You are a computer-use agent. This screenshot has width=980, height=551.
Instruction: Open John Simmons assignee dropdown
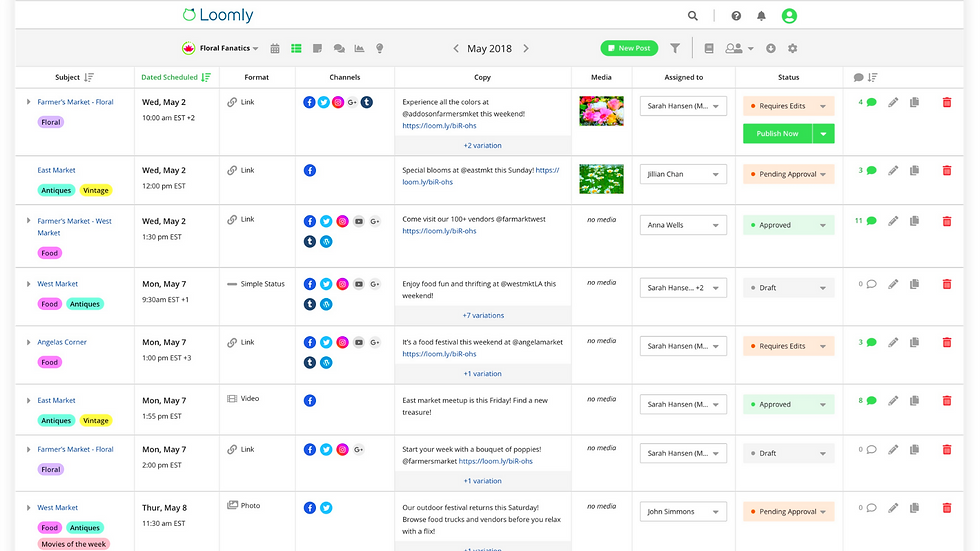(683, 512)
